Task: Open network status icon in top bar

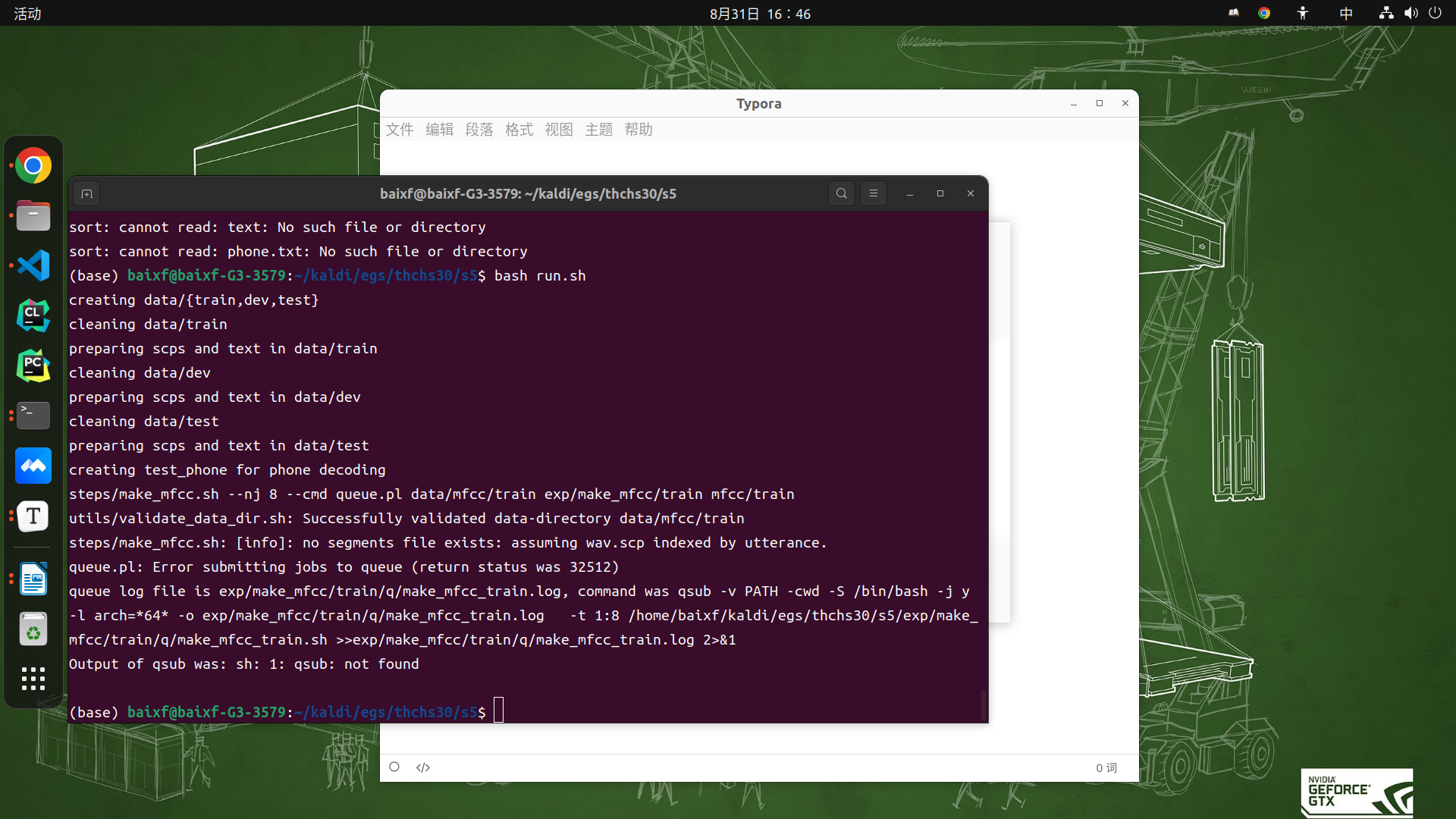Action: pyautogui.click(x=1386, y=13)
